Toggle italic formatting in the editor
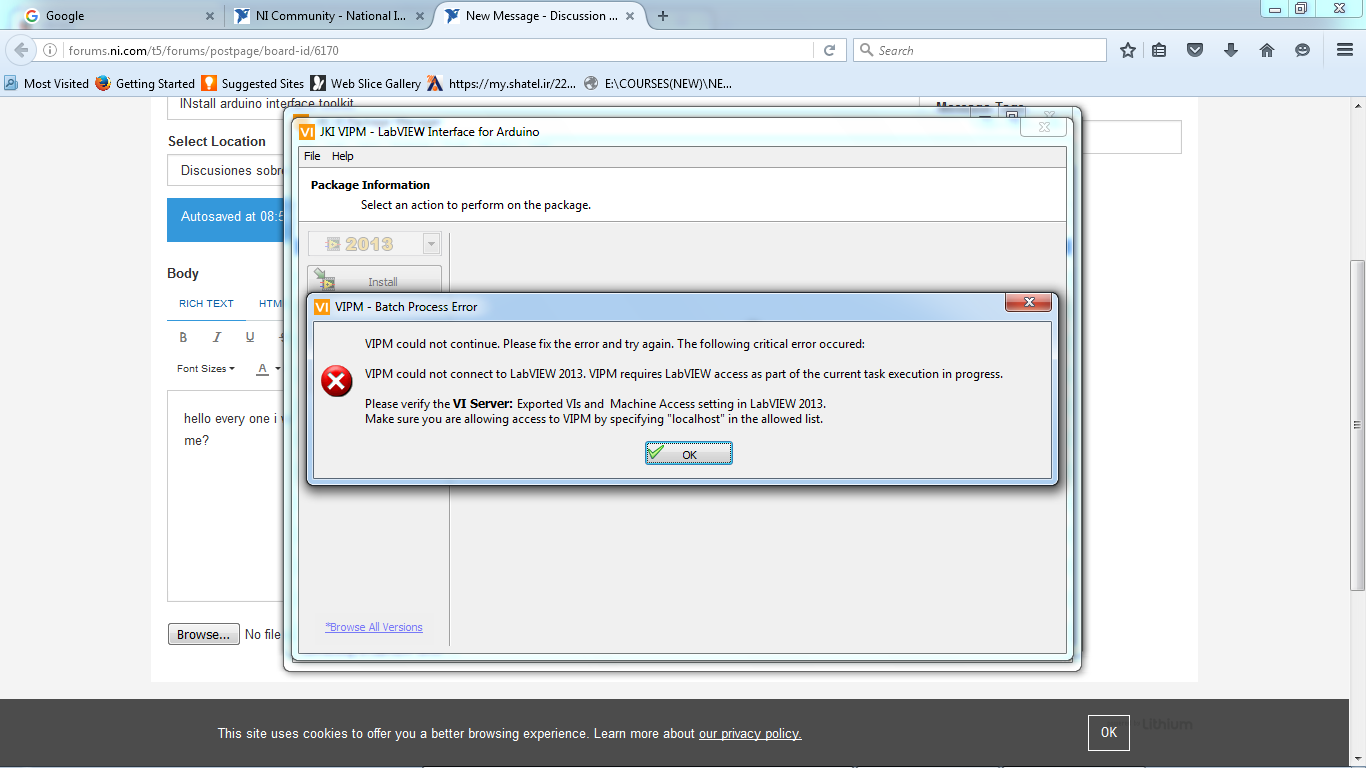The height and width of the screenshot is (768, 1366). click(216, 337)
